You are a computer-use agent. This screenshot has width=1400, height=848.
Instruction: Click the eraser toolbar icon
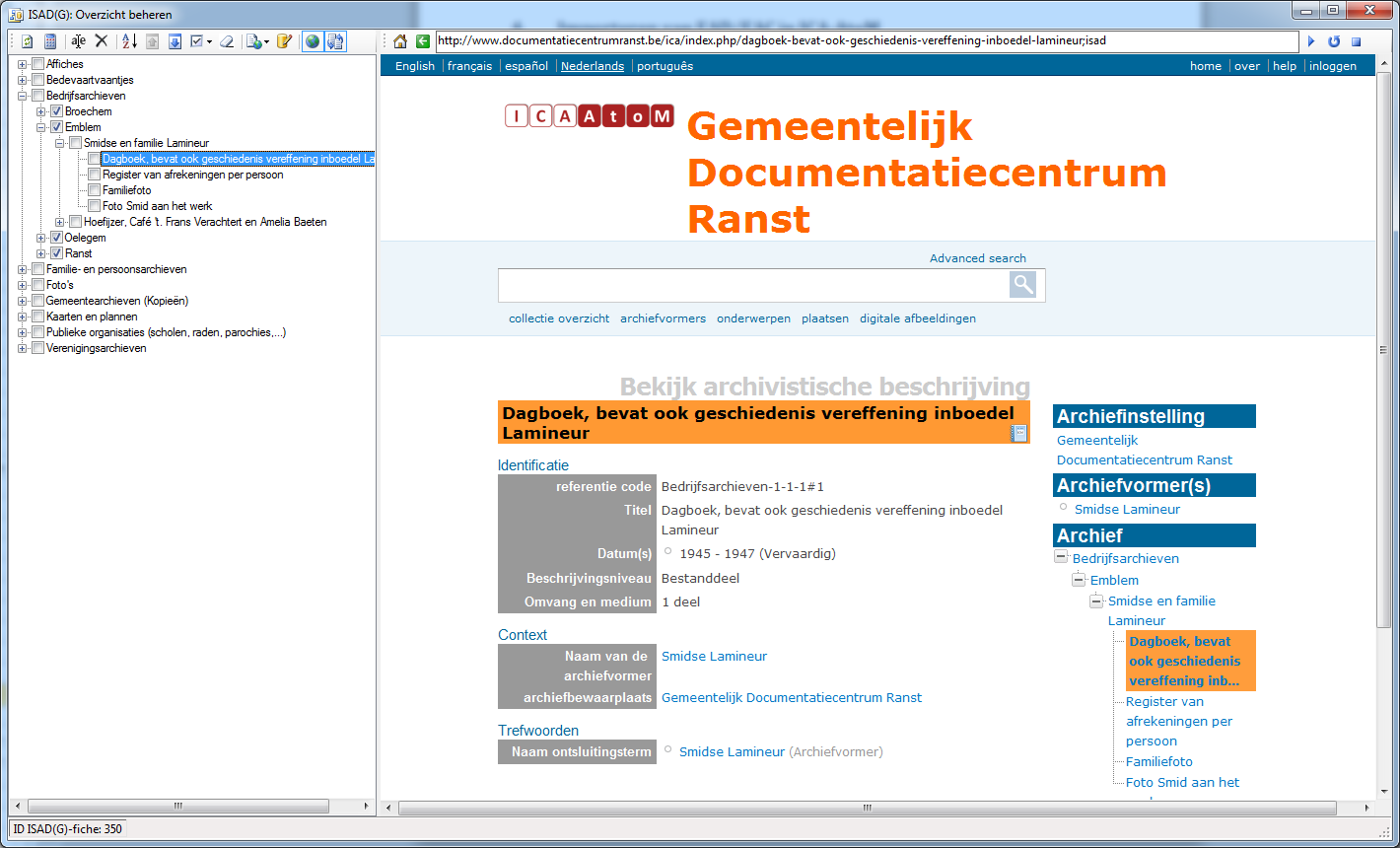point(226,41)
